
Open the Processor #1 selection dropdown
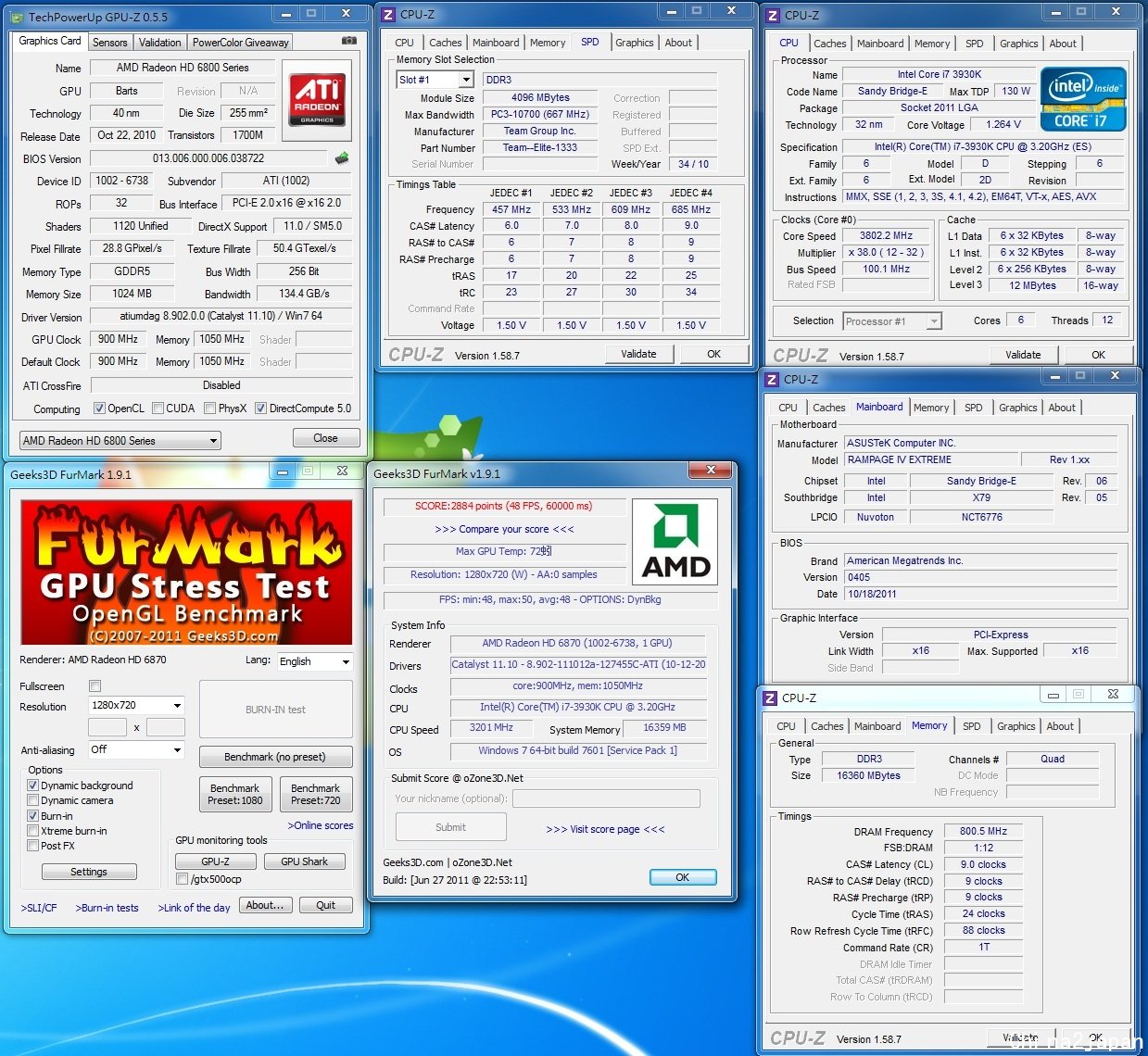tap(892, 321)
